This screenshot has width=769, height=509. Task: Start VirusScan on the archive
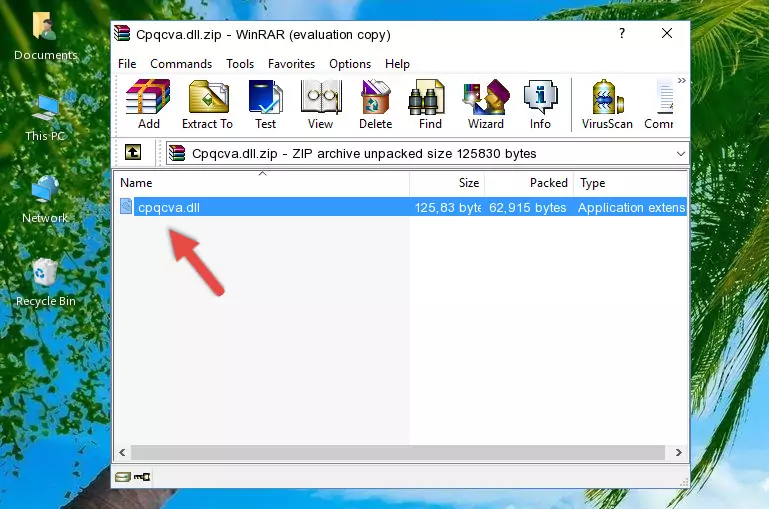pos(607,104)
